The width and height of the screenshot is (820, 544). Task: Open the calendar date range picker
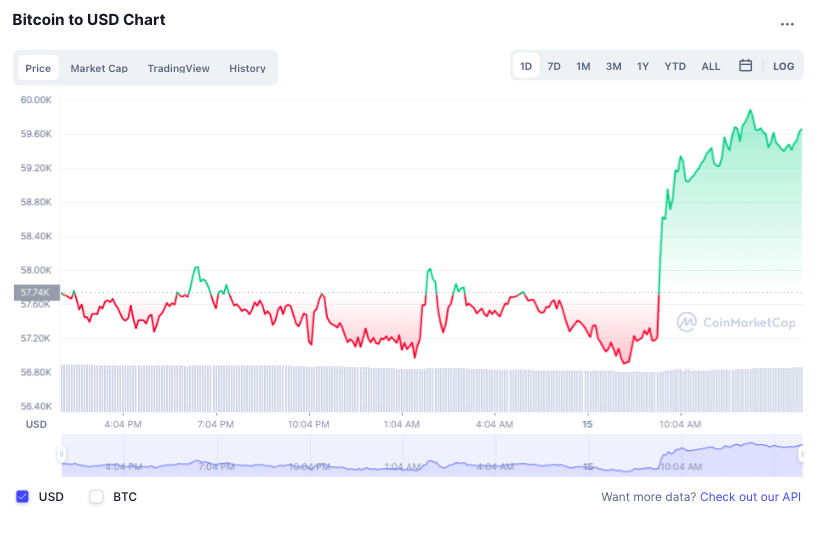[x=745, y=66]
